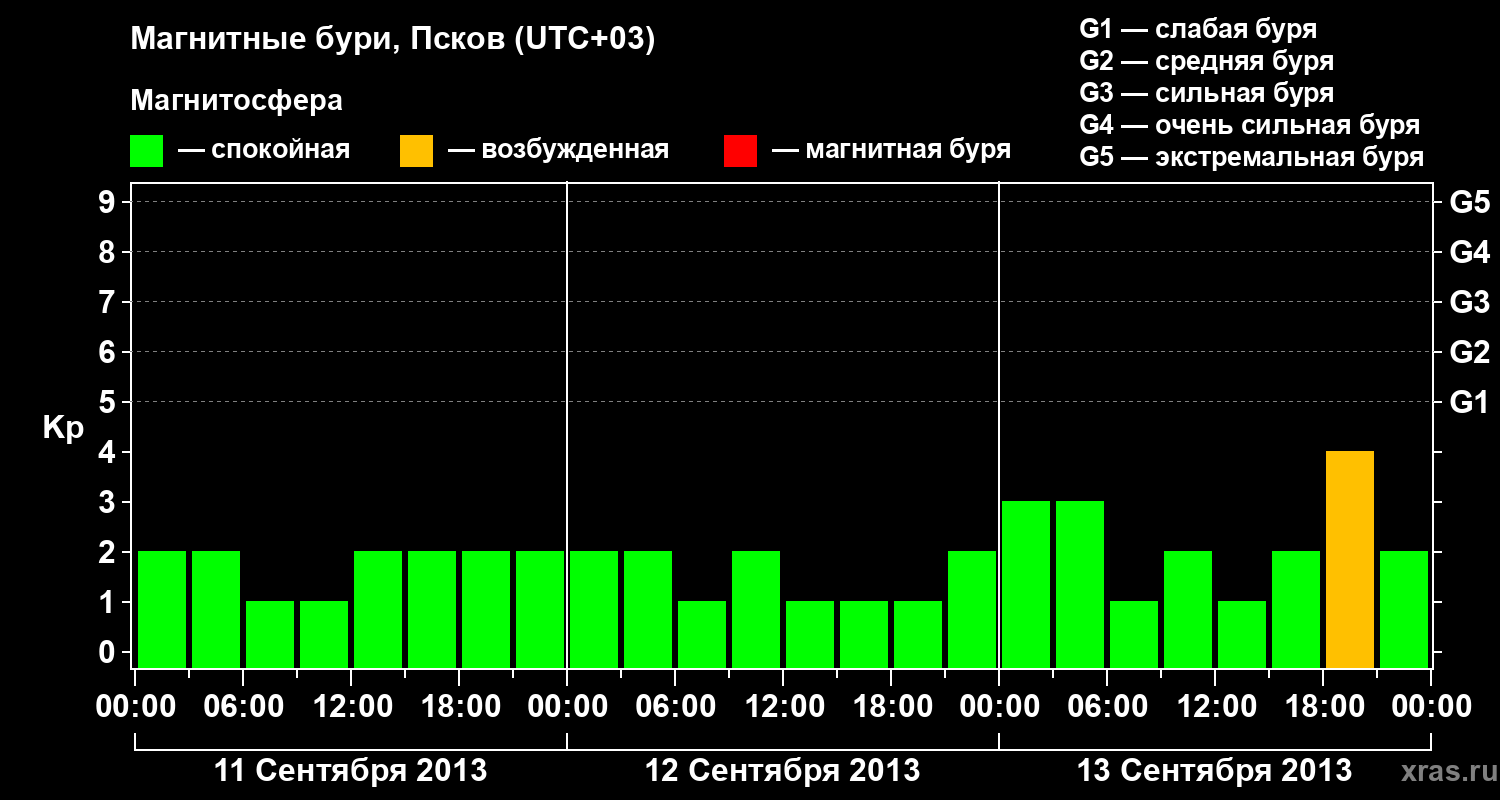Click the '12:00' tick label for 11 September

(x=351, y=707)
